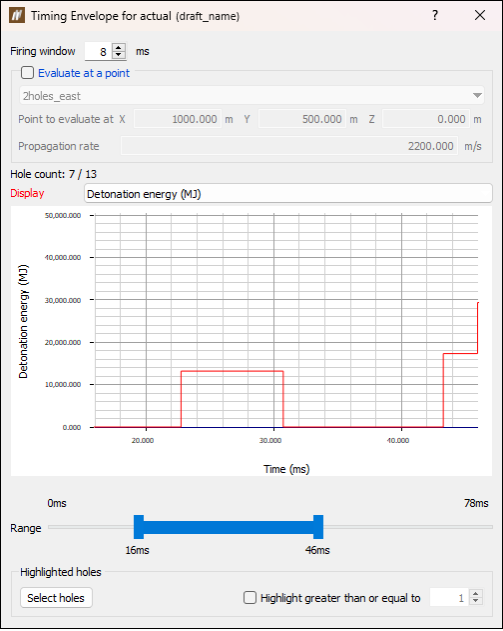Click the X coordinate field 1000.000
Viewport: 503px width, 631px height.
[x=177, y=119]
